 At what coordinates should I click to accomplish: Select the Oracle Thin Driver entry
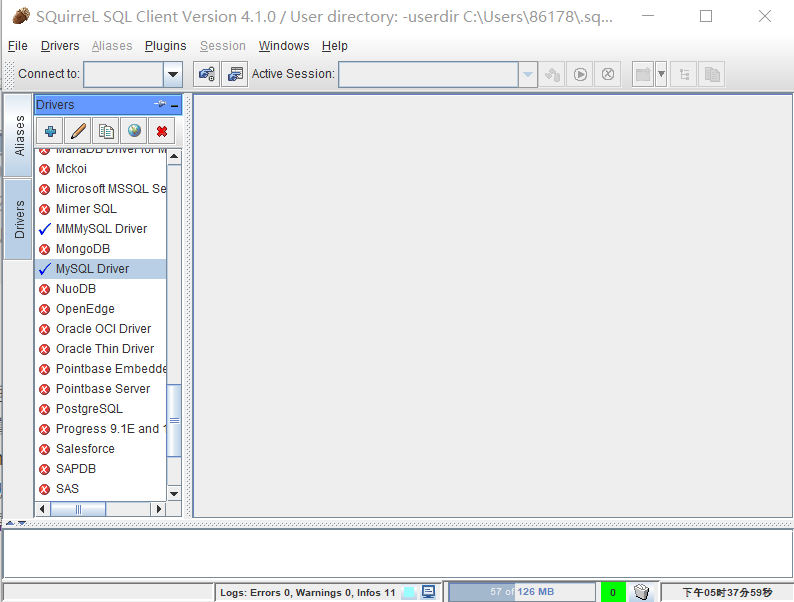[101, 349]
